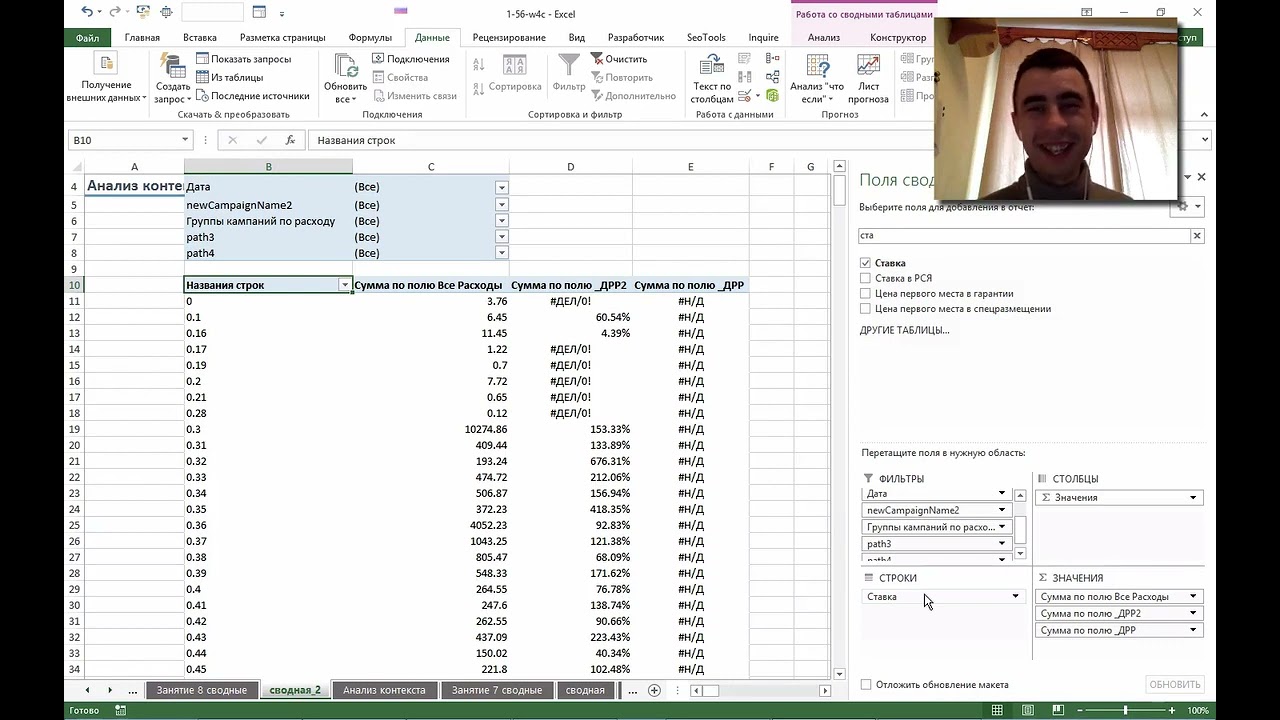Click Text to Columns (Текст по столбцам)
1280x720 pixels.
click(712, 78)
